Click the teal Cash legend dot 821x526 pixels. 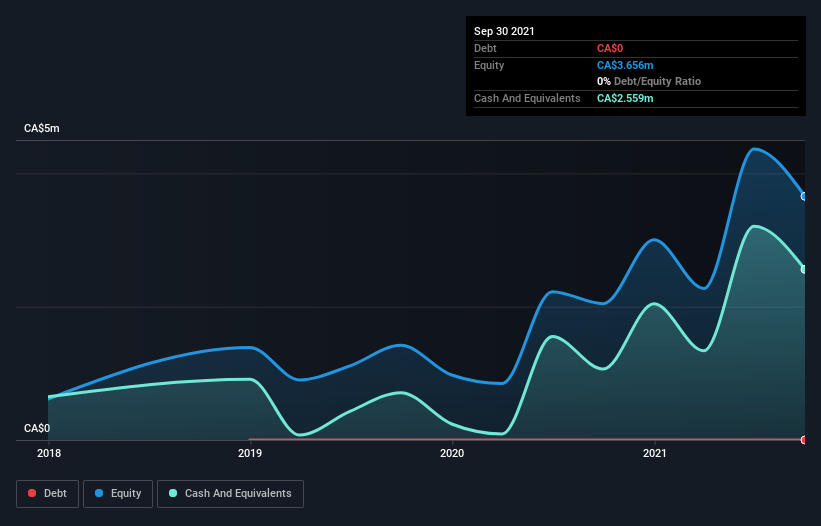pos(173,493)
